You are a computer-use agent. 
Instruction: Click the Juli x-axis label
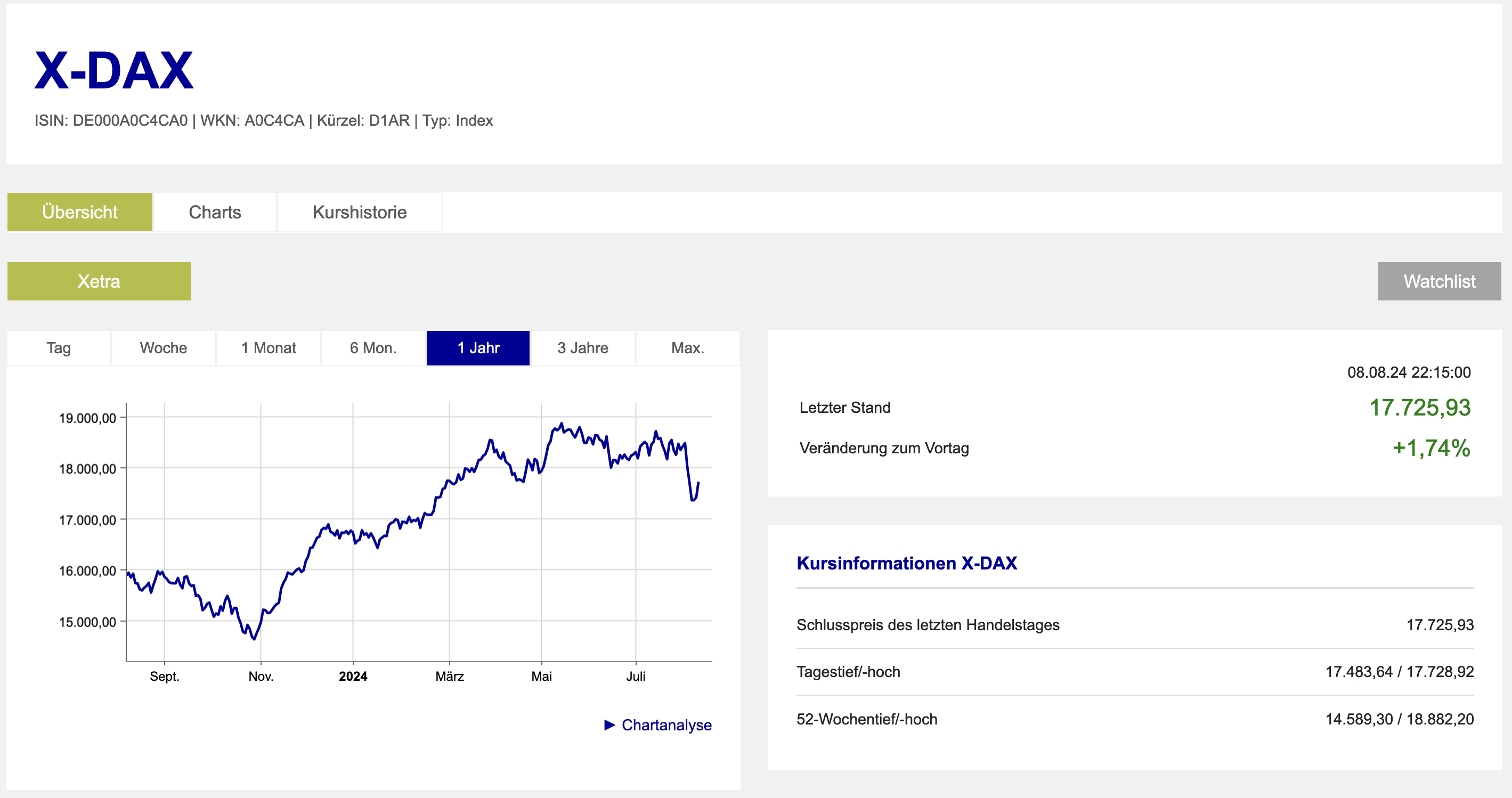click(x=636, y=677)
